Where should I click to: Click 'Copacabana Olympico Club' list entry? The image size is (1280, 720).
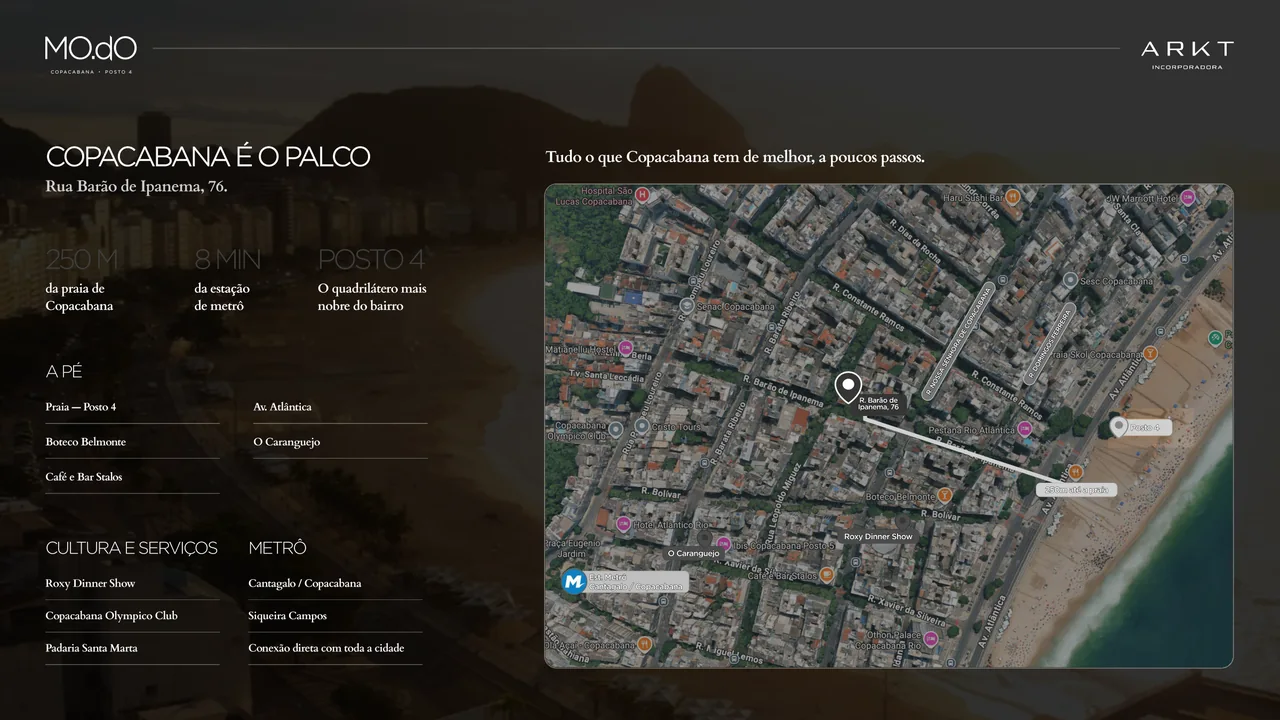112,616
